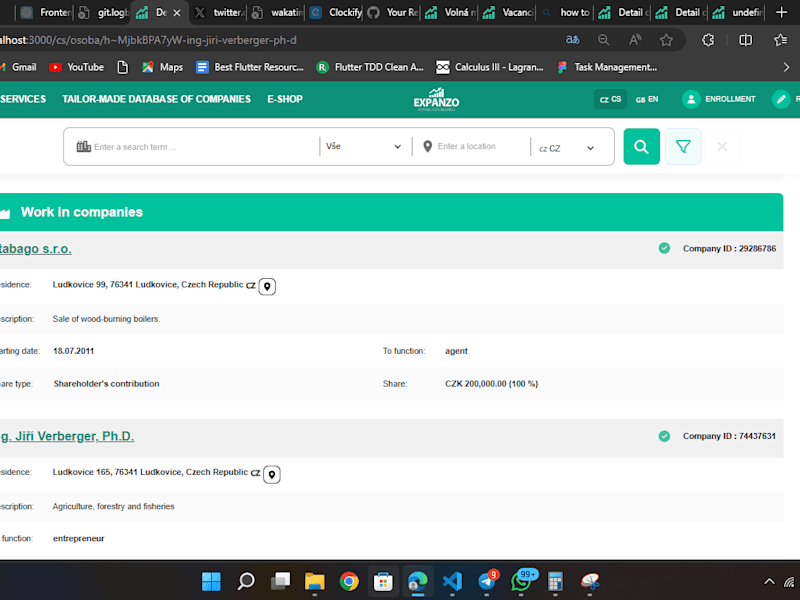
Task: Click the 'Work in companies' header
Action: coord(82,212)
